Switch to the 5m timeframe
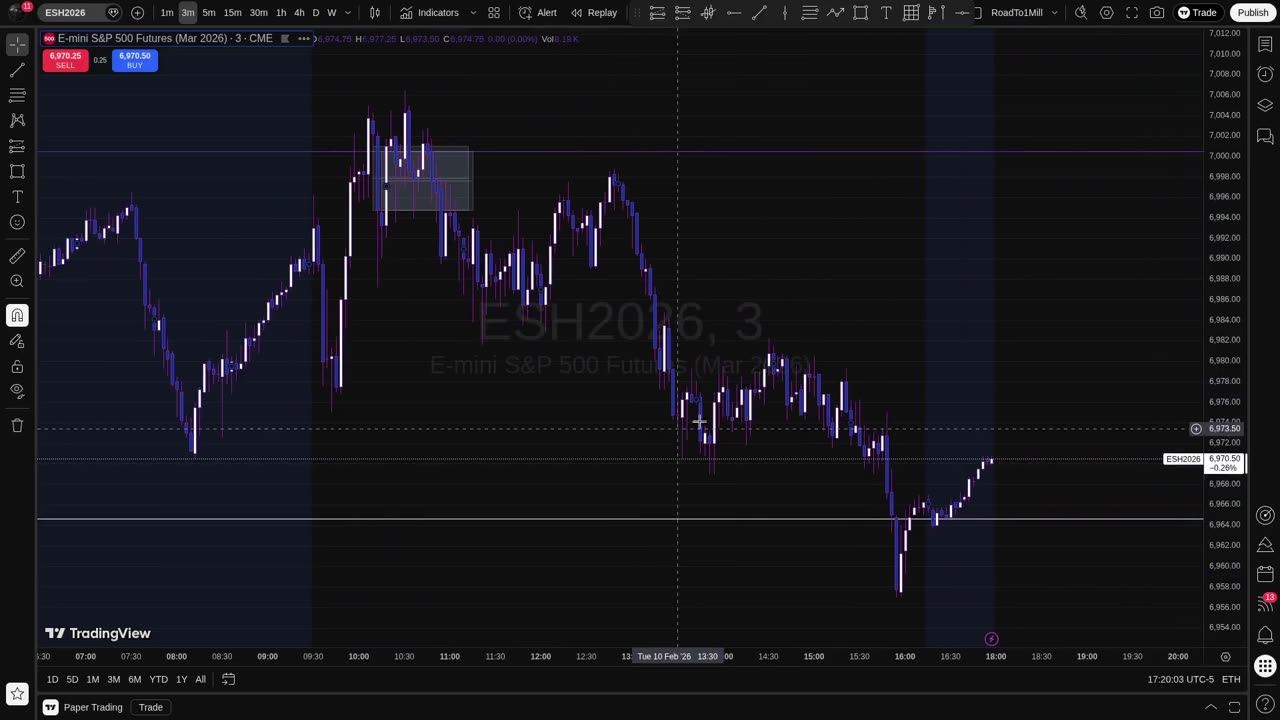1280x720 pixels. click(x=209, y=13)
